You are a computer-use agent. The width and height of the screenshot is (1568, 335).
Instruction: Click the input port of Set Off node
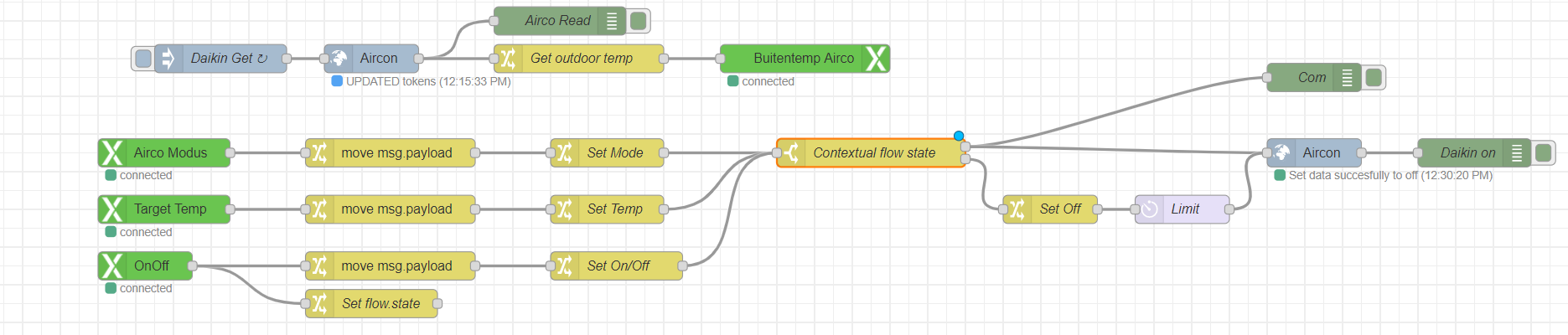[x=1003, y=209]
